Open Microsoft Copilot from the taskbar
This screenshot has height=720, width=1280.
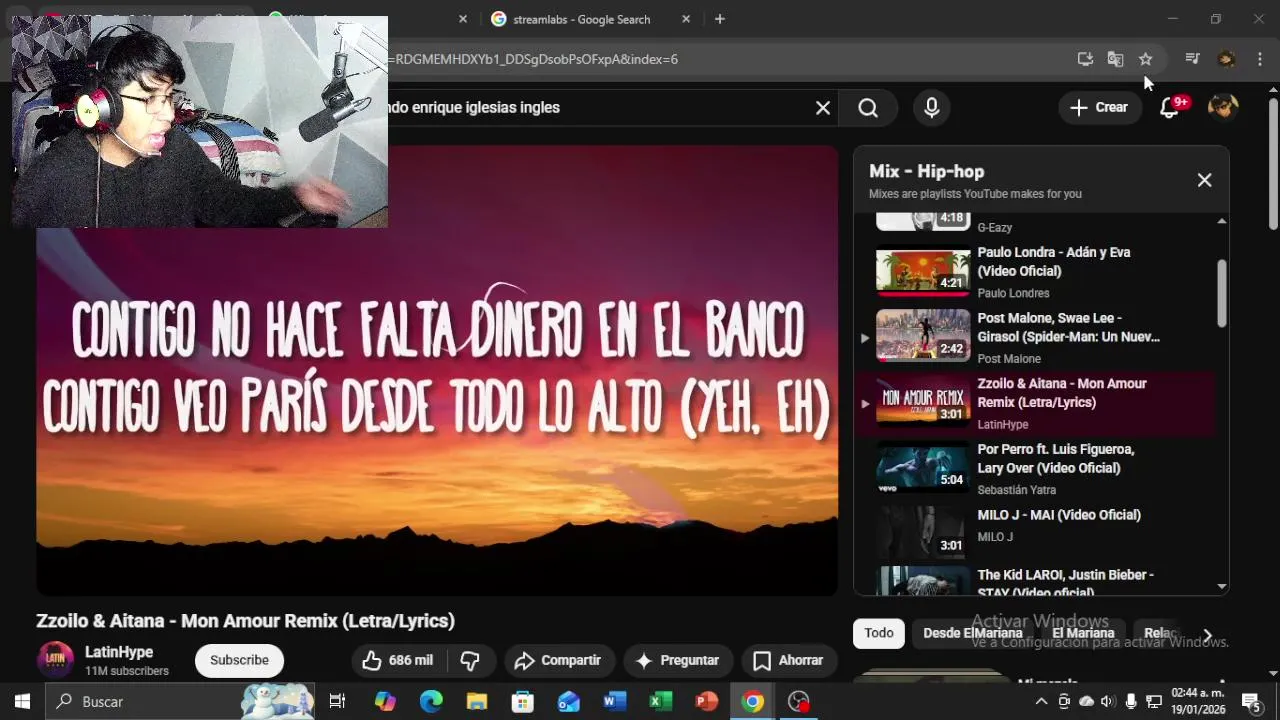click(385, 701)
